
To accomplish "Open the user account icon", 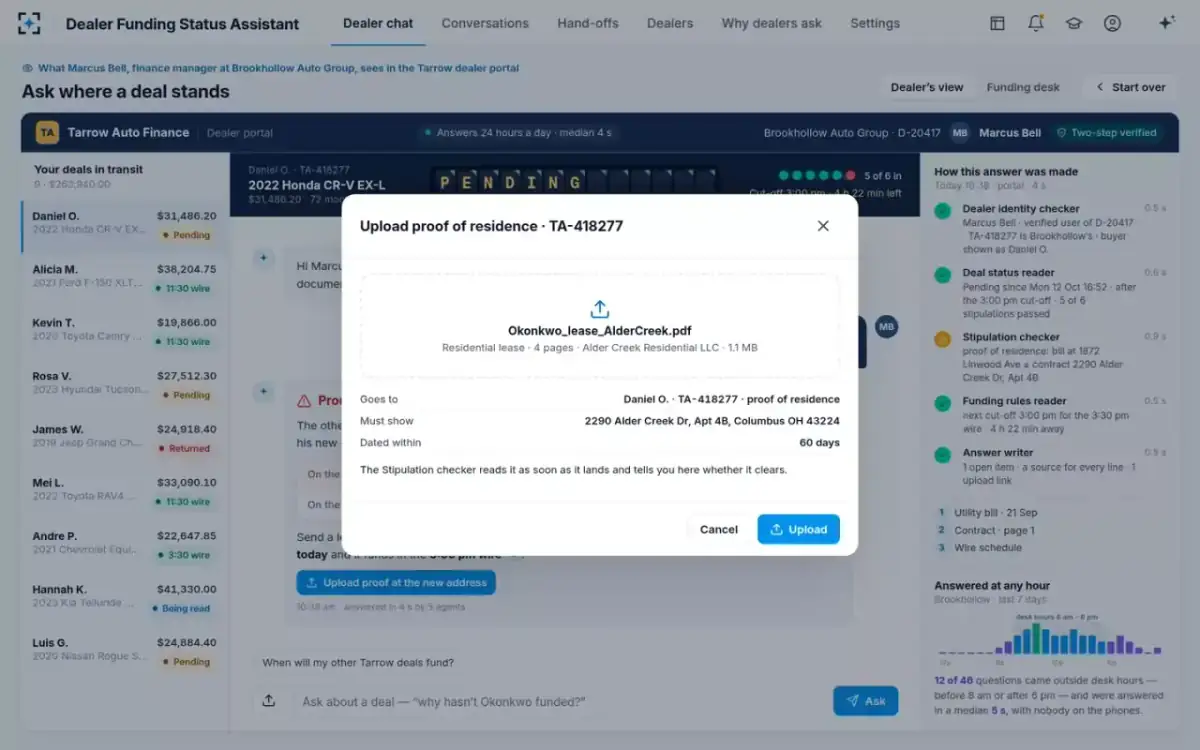I will click(x=1112, y=23).
